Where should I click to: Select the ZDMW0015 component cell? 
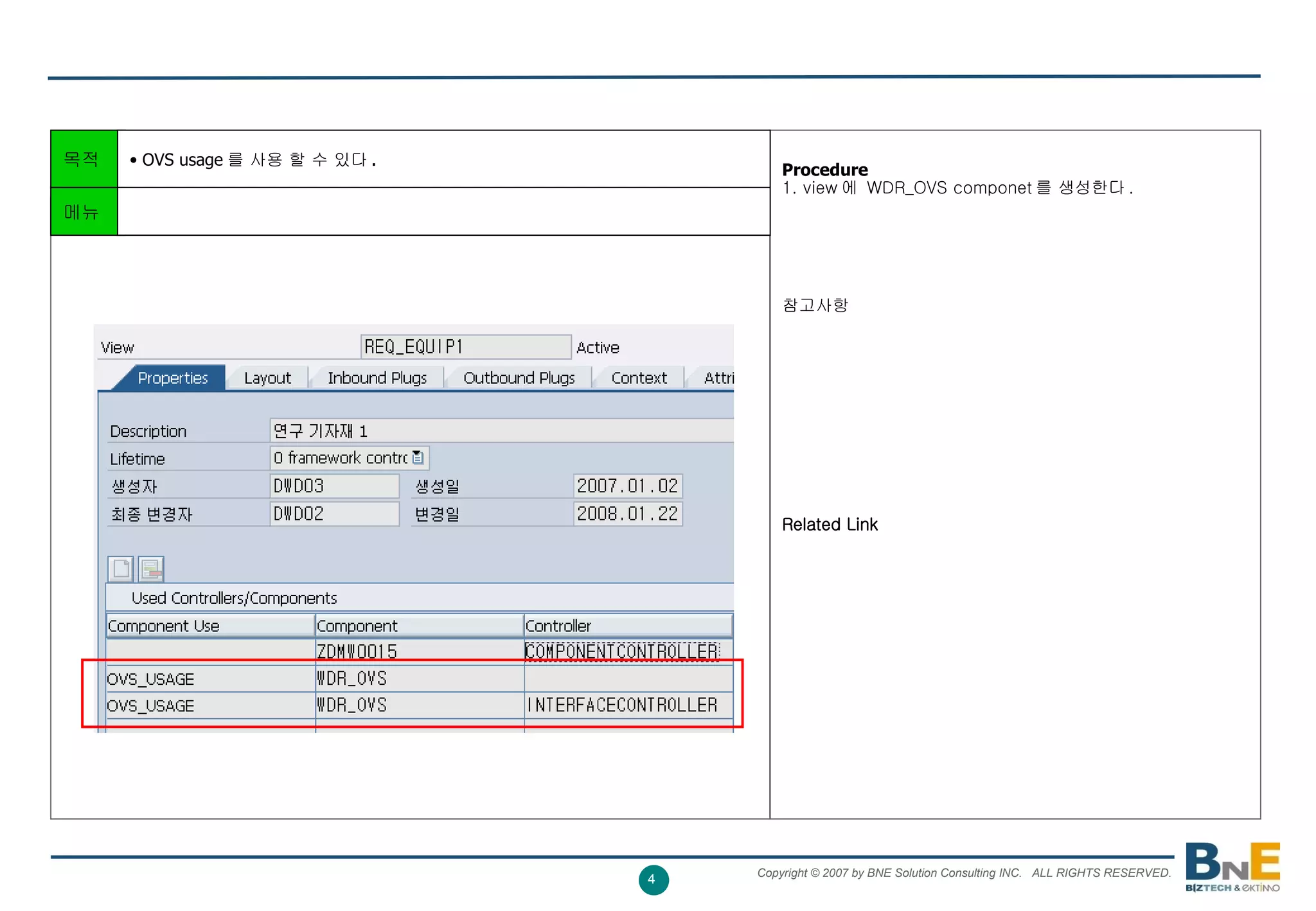(x=419, y=651)
